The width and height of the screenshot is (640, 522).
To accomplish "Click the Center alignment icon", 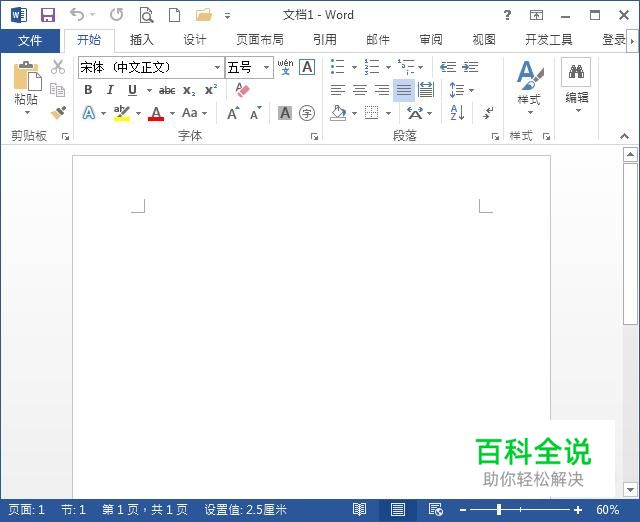I will [360, 90].
